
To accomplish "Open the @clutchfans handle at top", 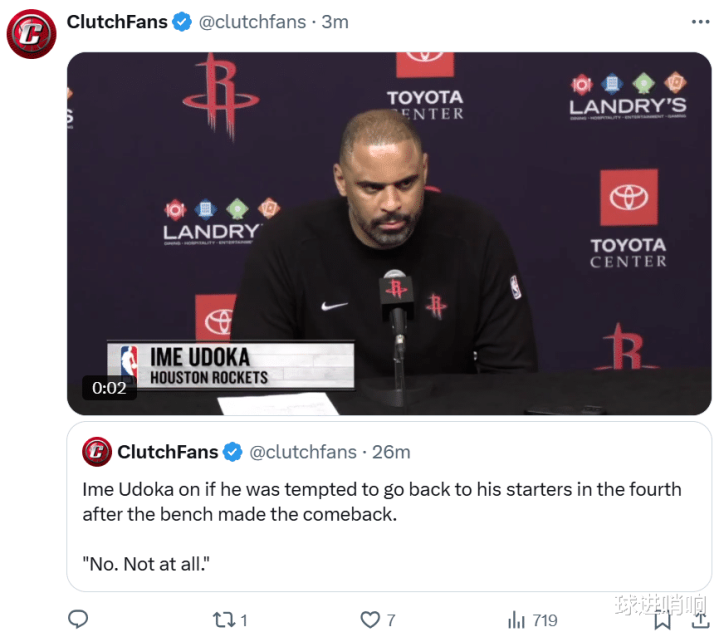I will (252, 22).
